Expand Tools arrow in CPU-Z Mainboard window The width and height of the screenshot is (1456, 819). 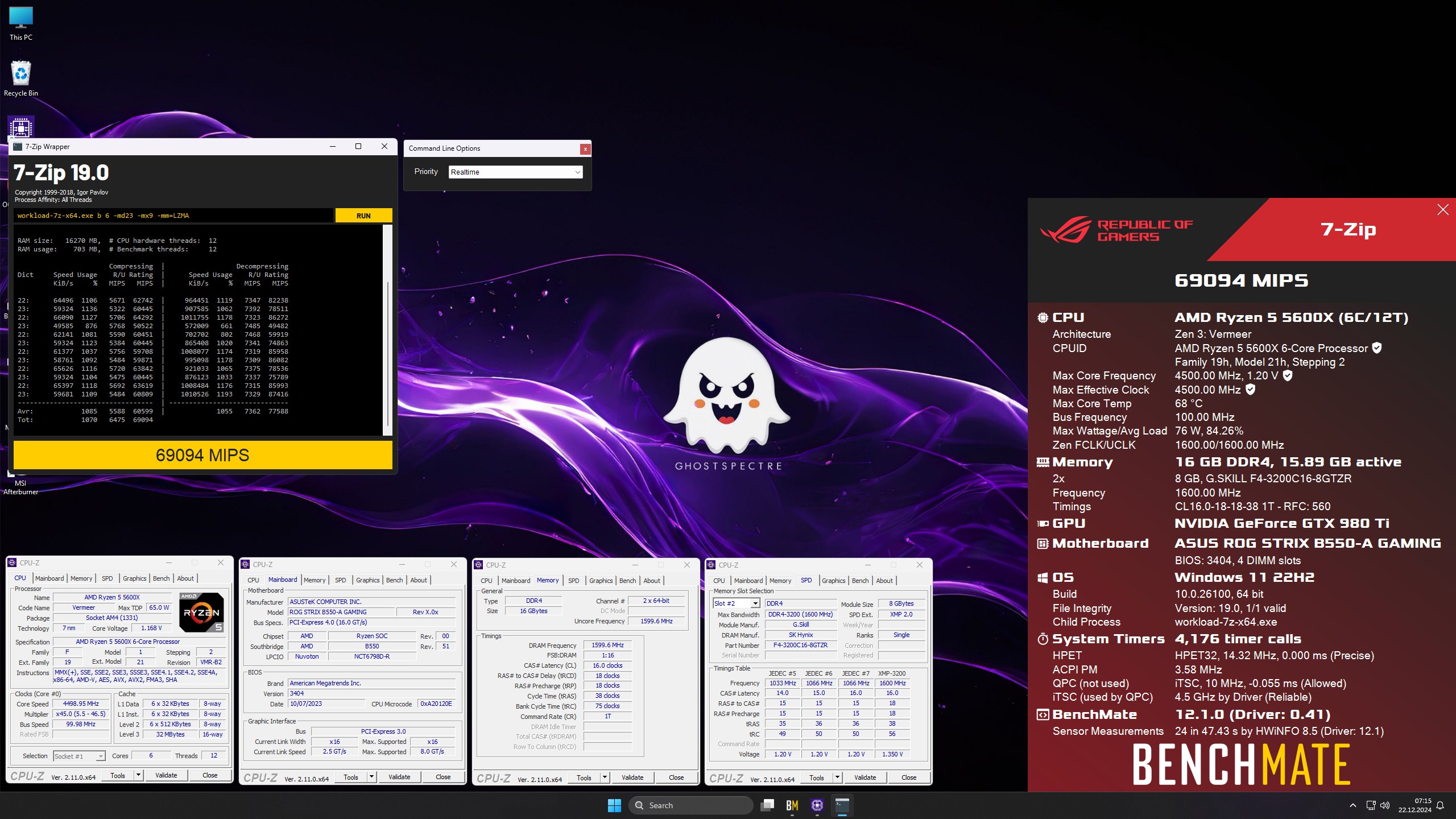371,777
